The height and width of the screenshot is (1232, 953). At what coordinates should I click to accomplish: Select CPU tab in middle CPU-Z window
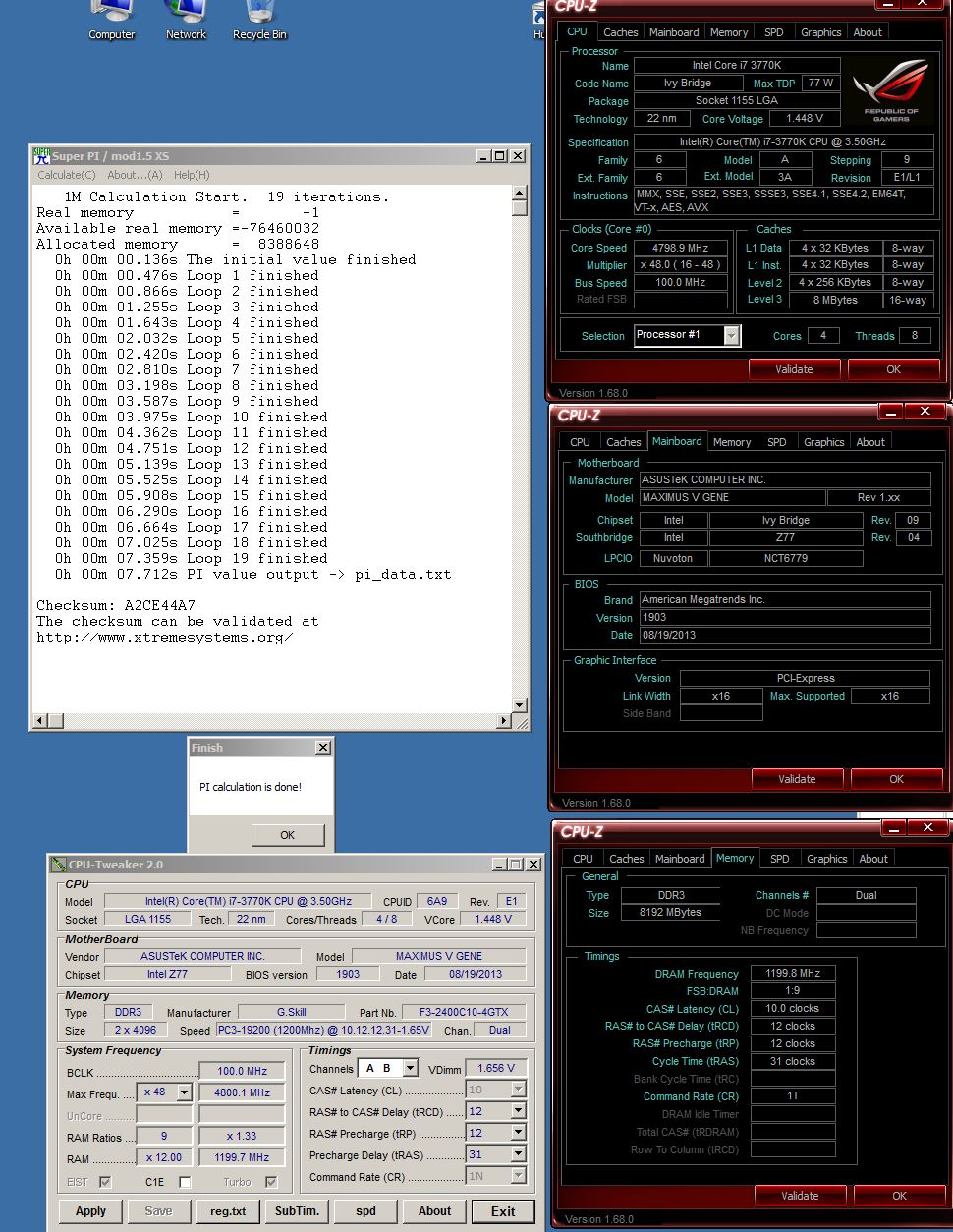click(x=581, y=442)
